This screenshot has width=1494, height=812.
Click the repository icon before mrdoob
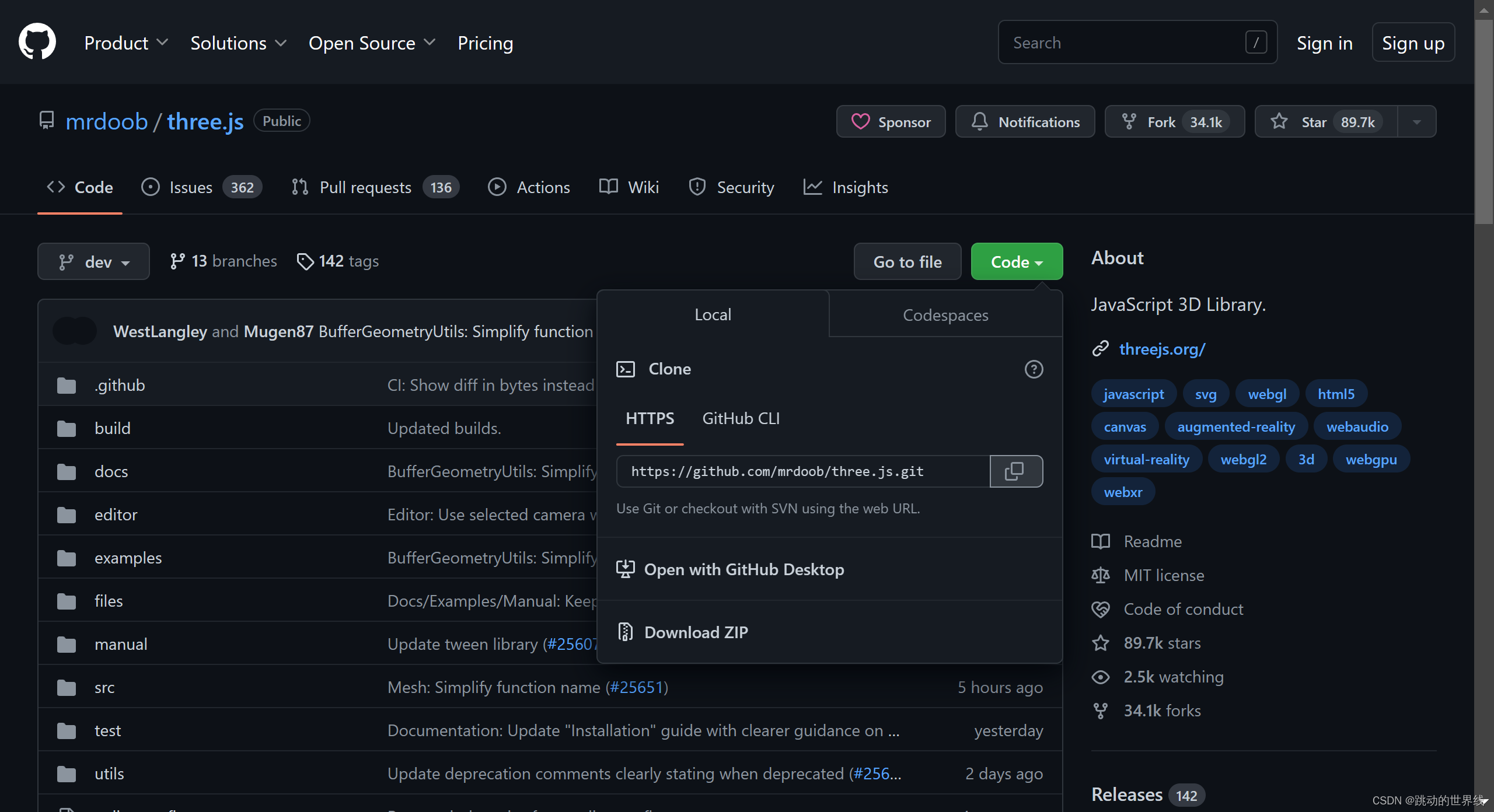tap(47, 120)
